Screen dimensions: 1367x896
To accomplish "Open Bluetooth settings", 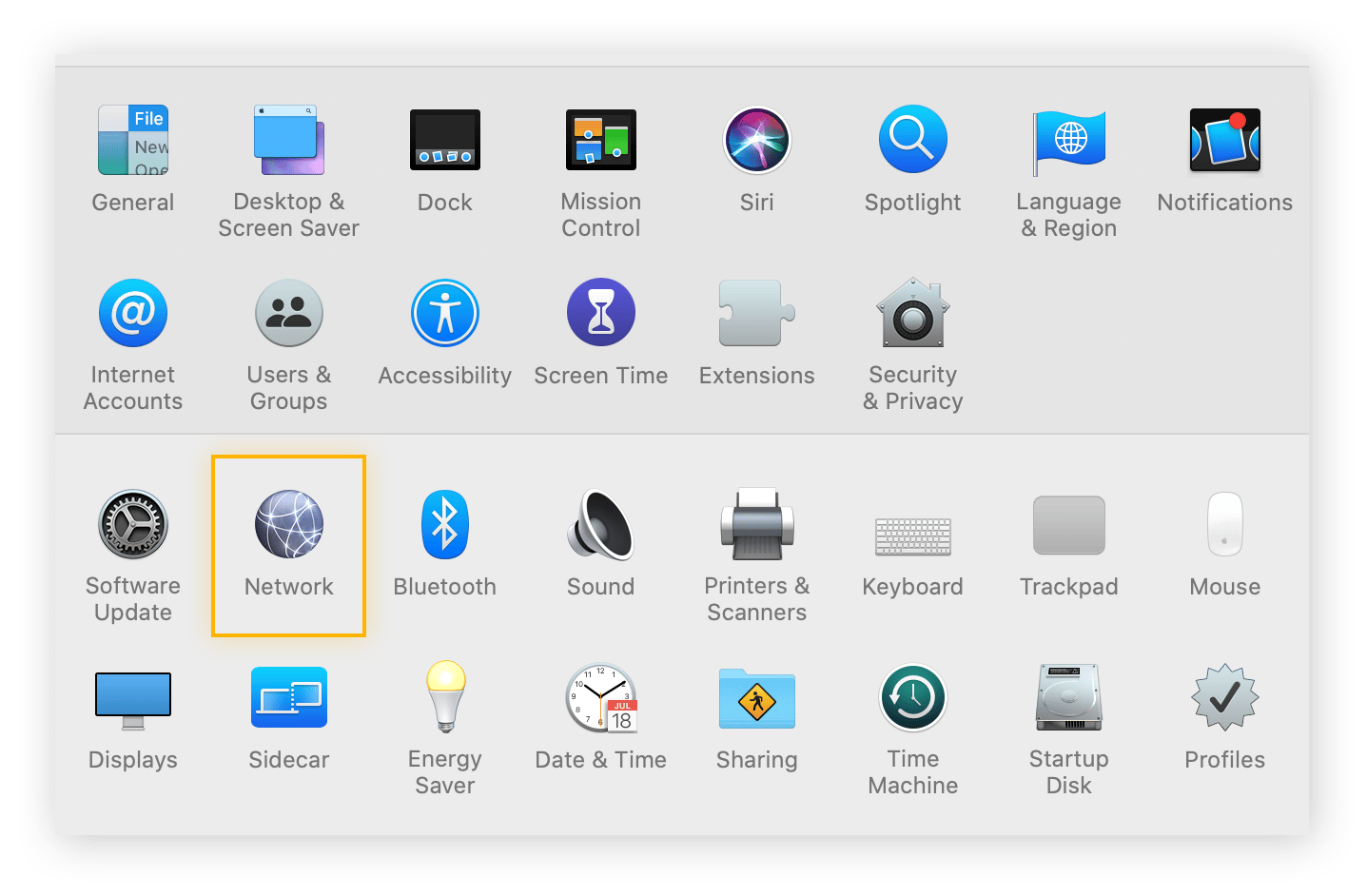I will click(x=444, y=524).
